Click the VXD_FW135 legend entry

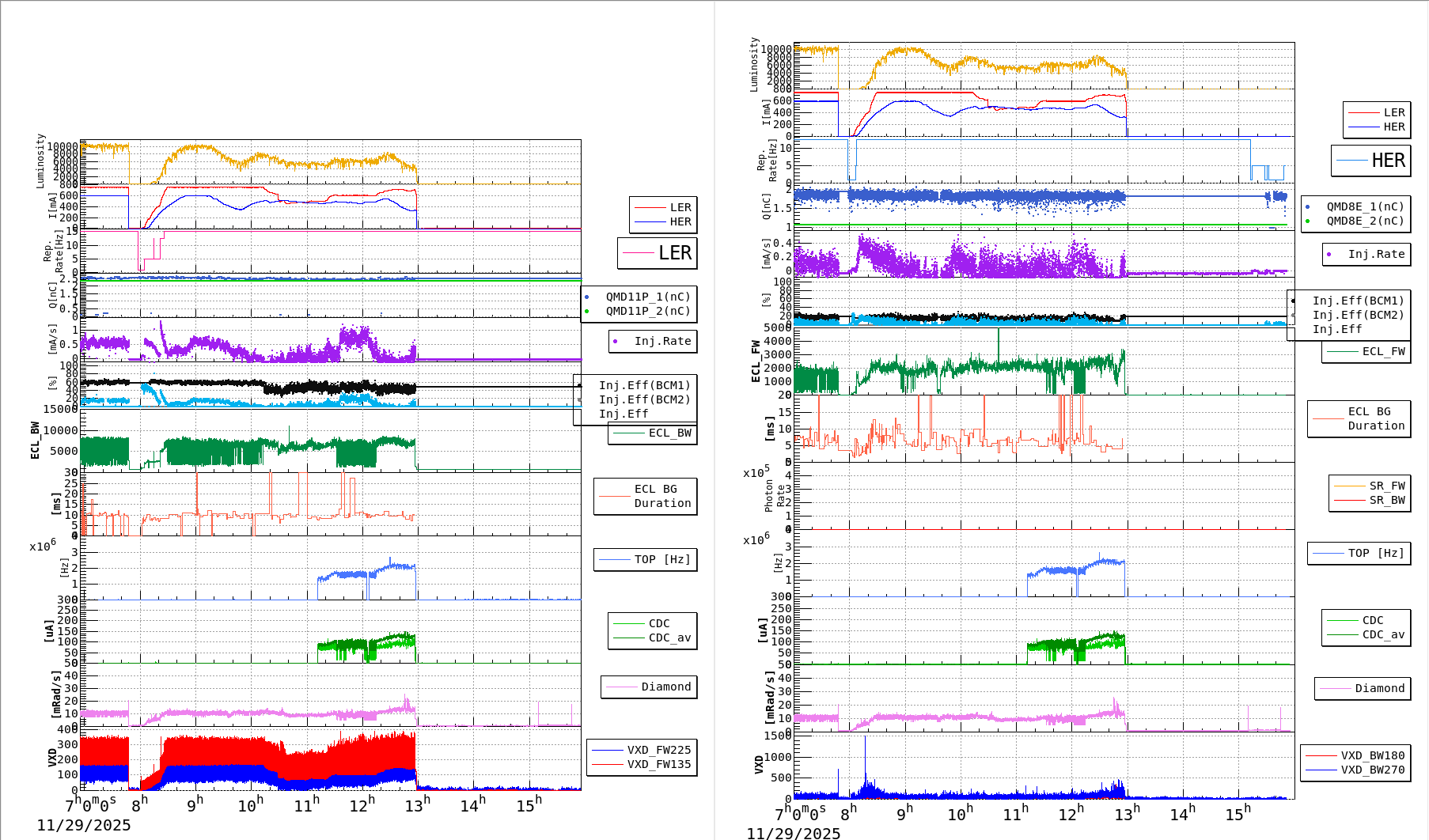658,764
